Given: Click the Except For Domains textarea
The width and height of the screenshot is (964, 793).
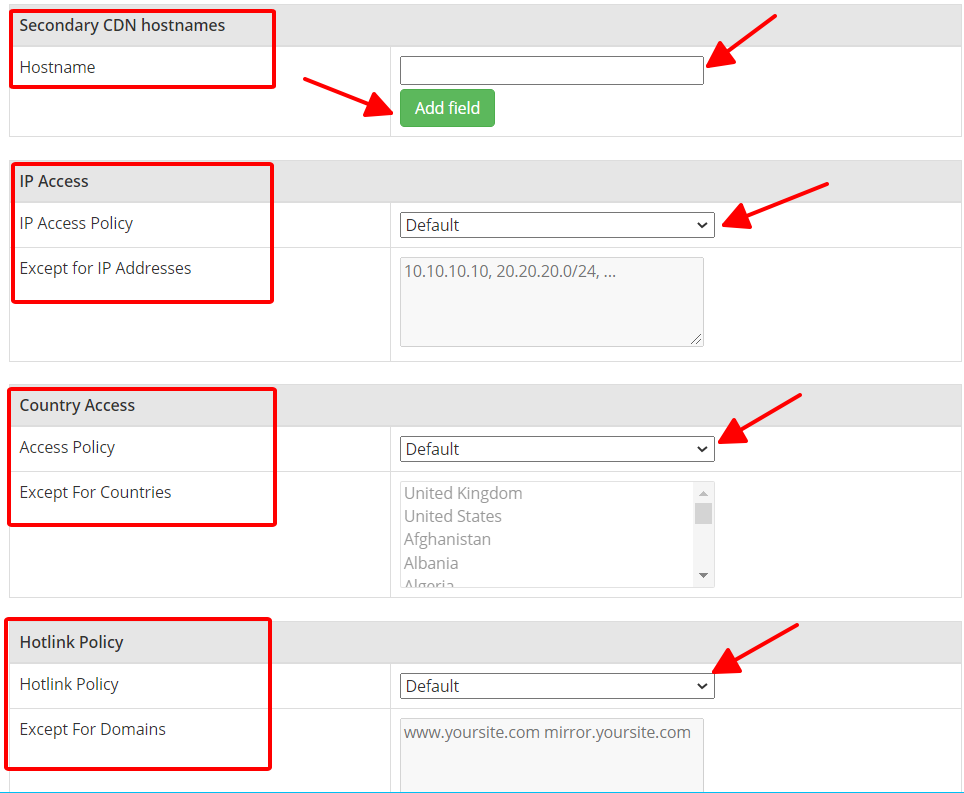Looking at the screenshot, I should point(551,755).
